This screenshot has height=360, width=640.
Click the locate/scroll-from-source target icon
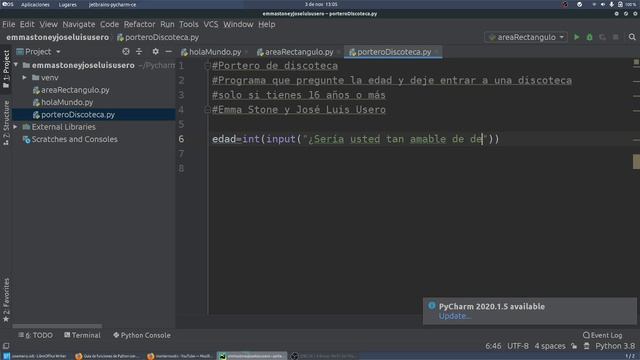tap(126, 51)
